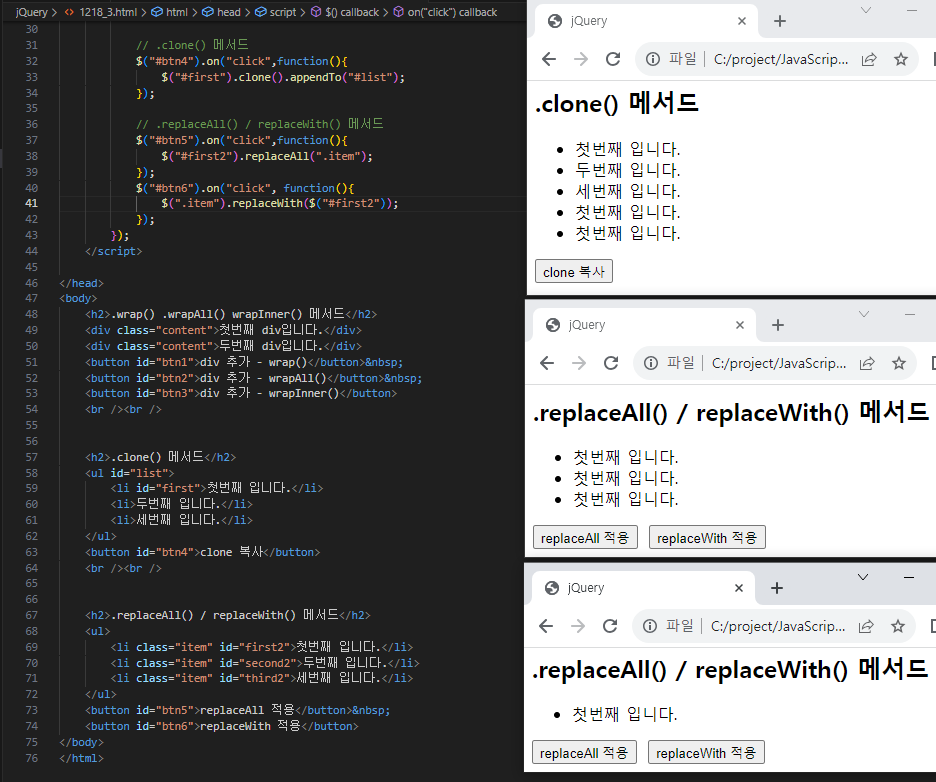Open new tab in middle browser window
Viewport: 936px width, 782px height.
778,325
